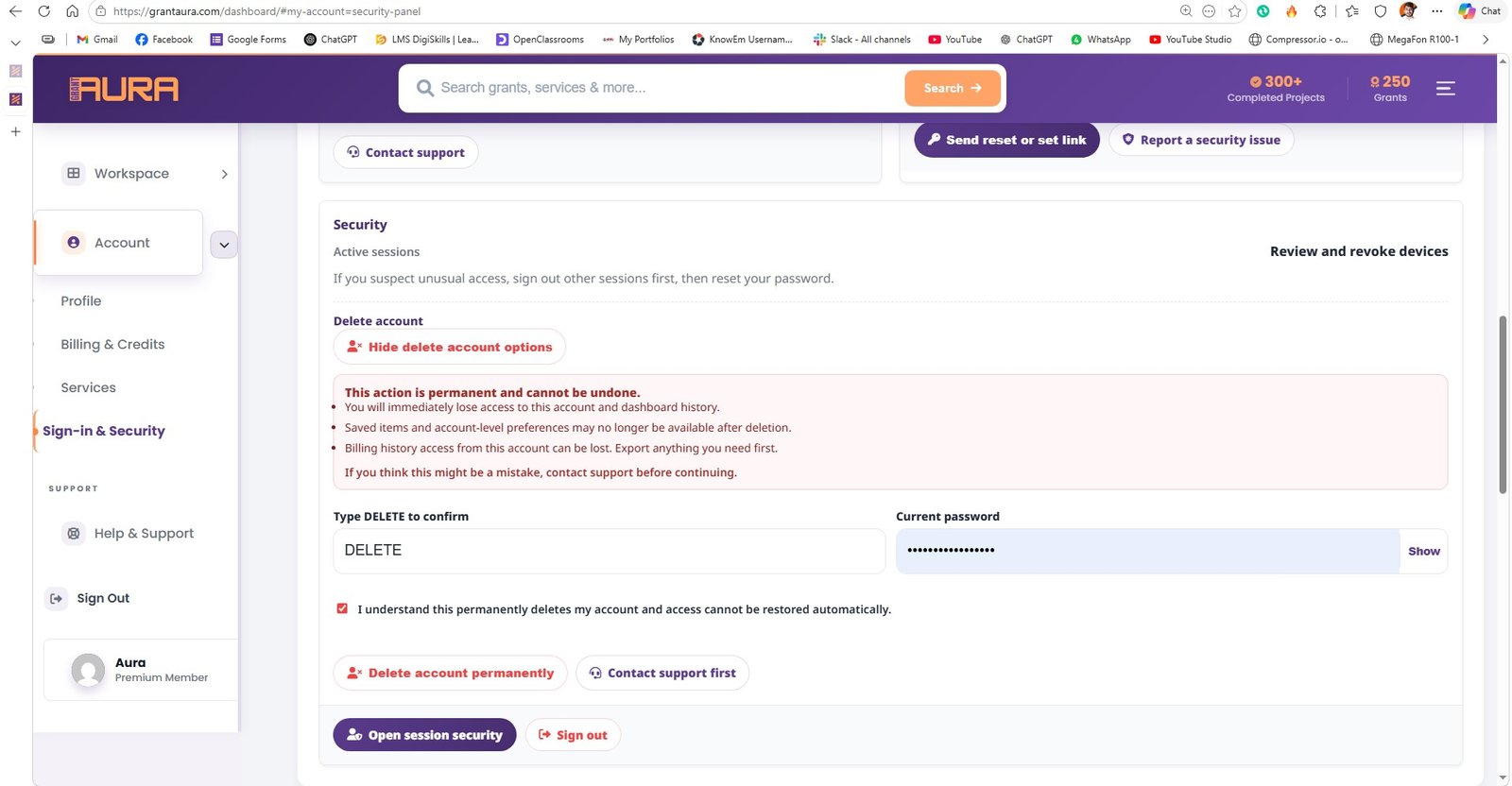This screenshot has height=786, width=1512.
Task: Uncheck the permanent deletion acknowledgment checkbox
Action: tap(342, 608)
